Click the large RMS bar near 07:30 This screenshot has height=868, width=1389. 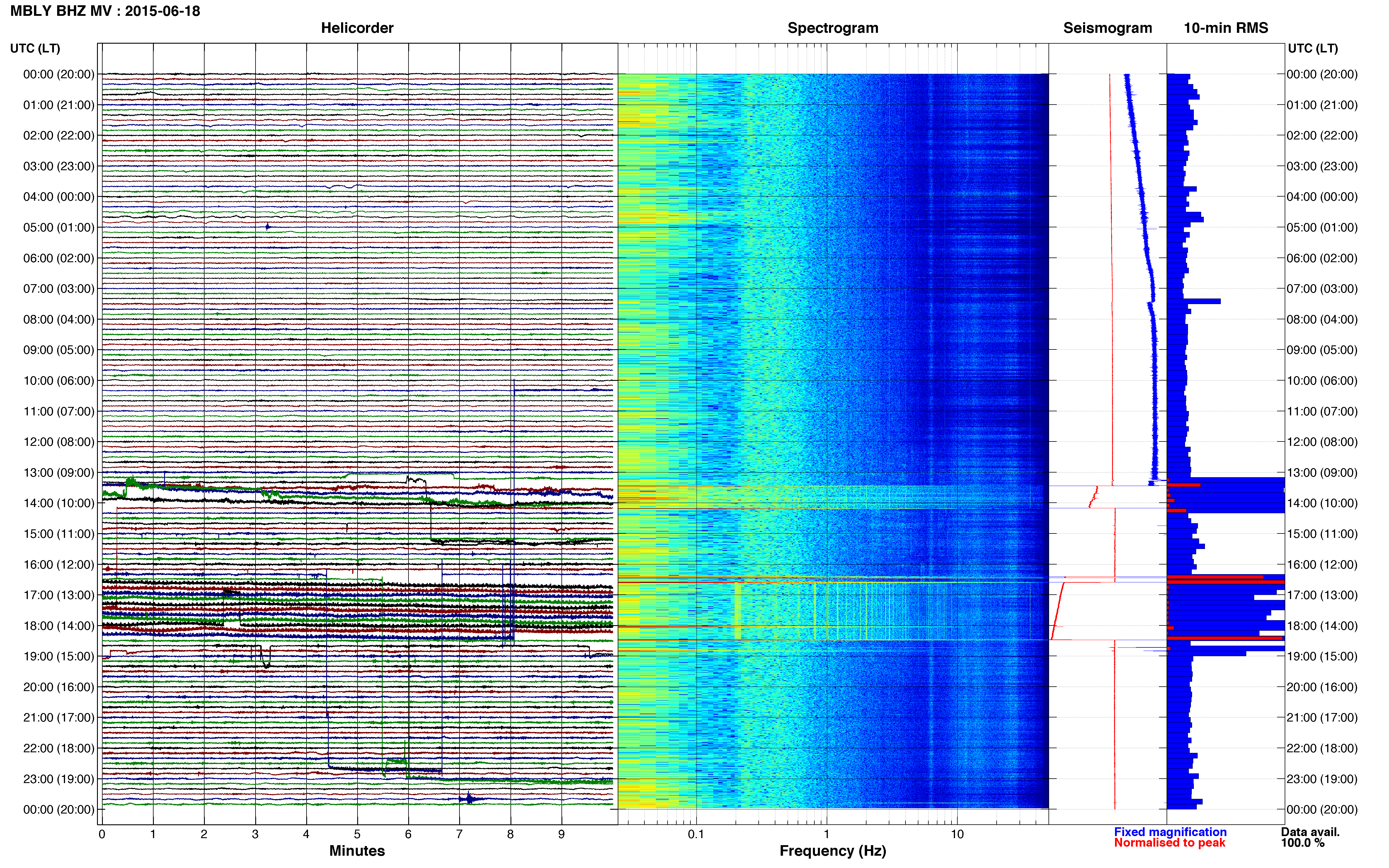coord(1194,301)
